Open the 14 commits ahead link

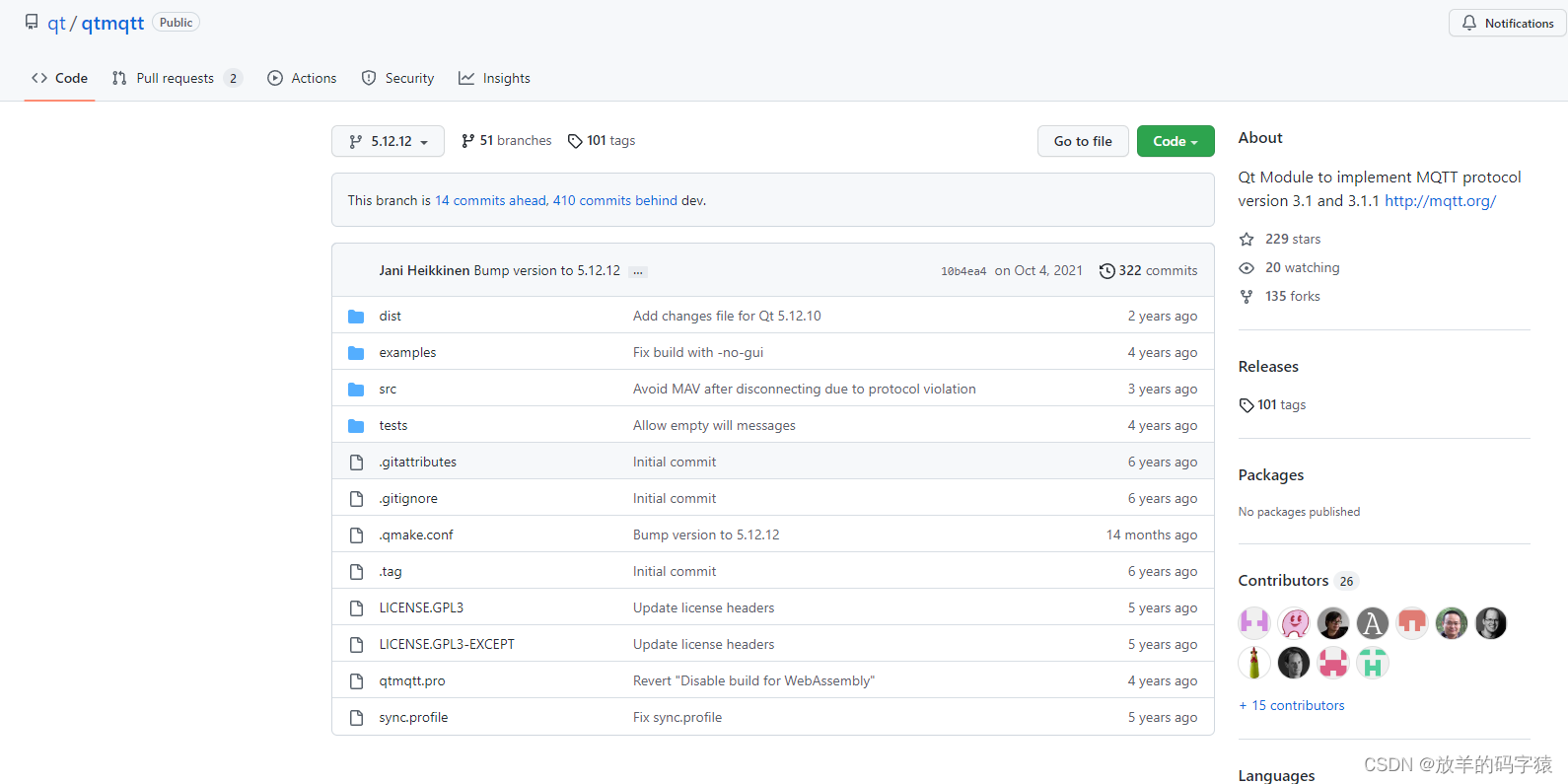click(490, 200)
